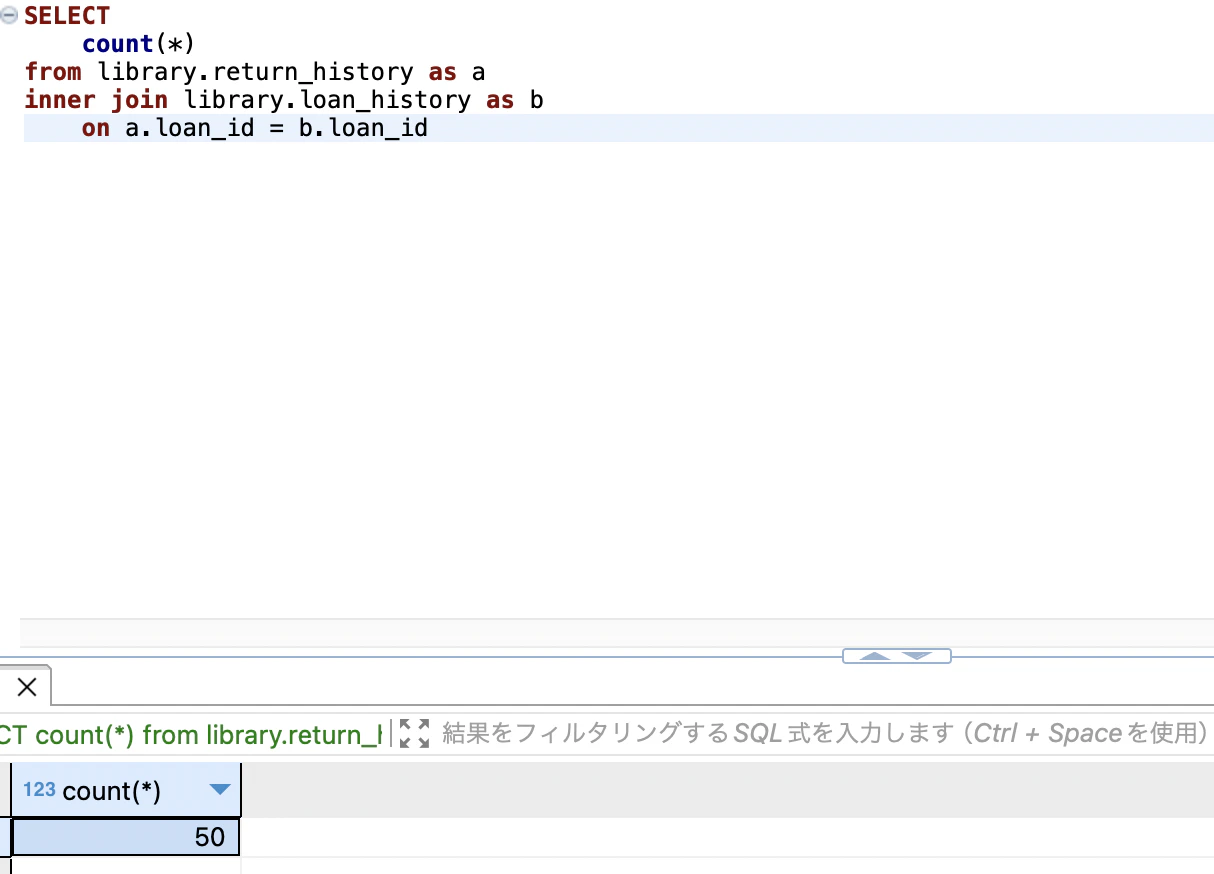
Task: Place cursor on a.loan_id in the ON clause
Action: 192,127
